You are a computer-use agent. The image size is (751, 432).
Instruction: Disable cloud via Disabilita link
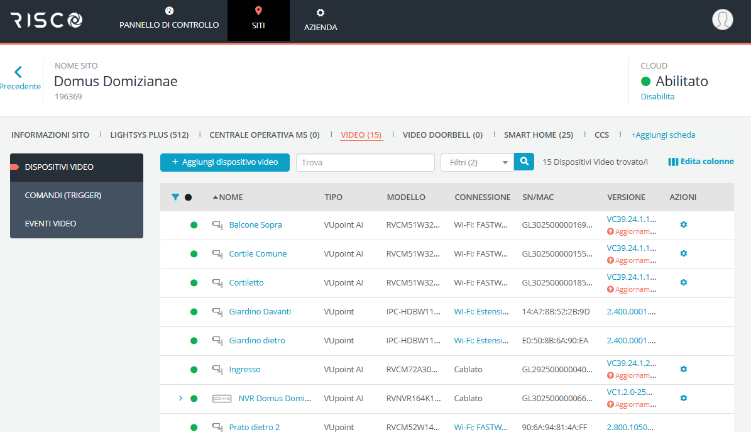point(657,97)
